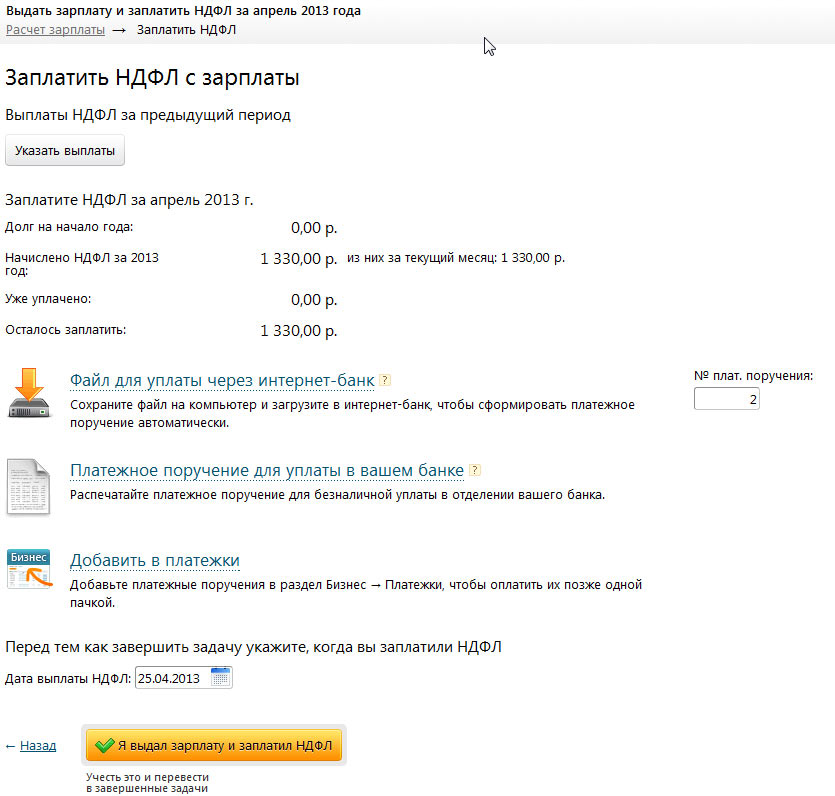Click the Бизнес payments icon
The width and height of the screenshot is (835, 796).
(28, 569)
